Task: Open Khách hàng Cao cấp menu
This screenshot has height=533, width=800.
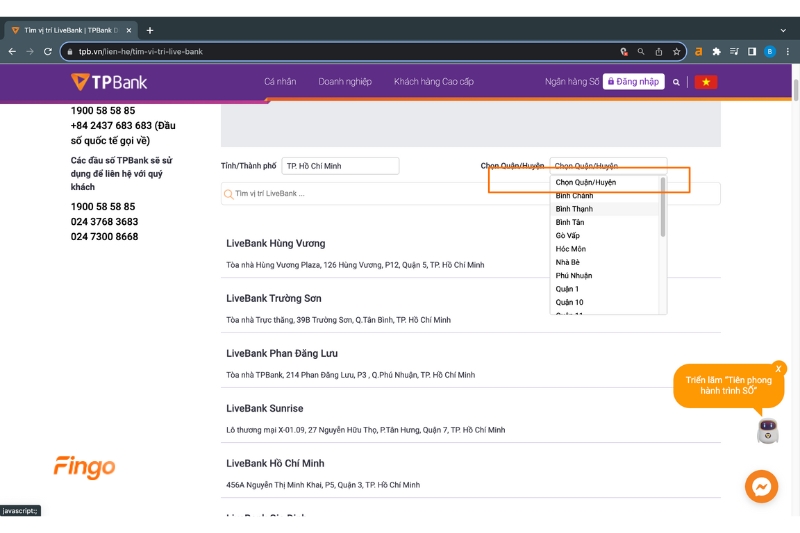Action: click(x=434, y=82)
